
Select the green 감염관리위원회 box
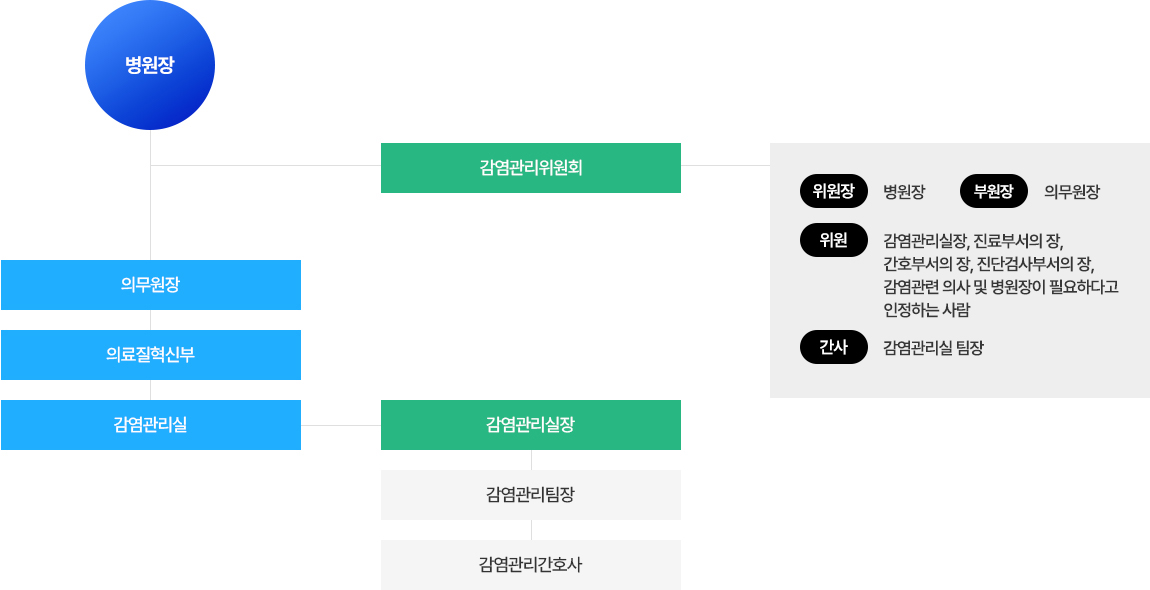coord(531,168)
